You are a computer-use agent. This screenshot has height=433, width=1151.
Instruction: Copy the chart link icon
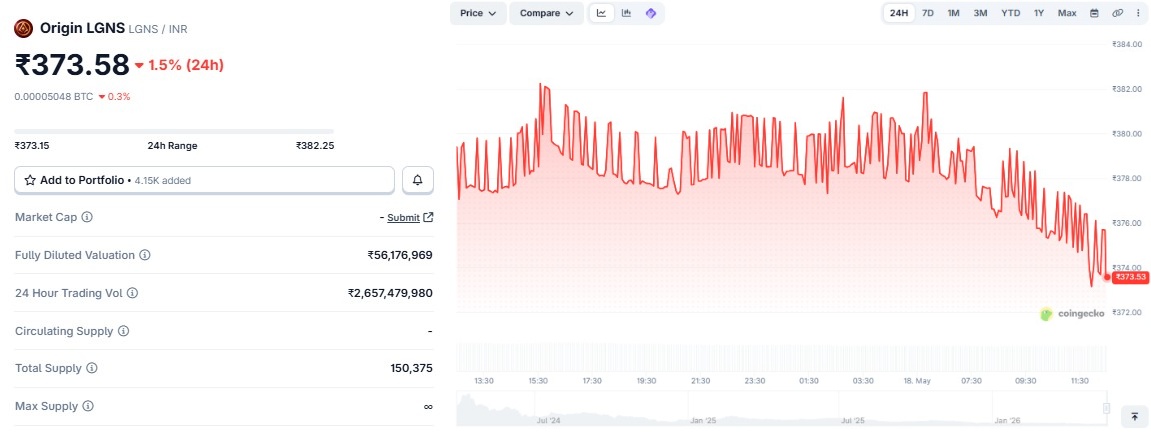pos(1118,13)
